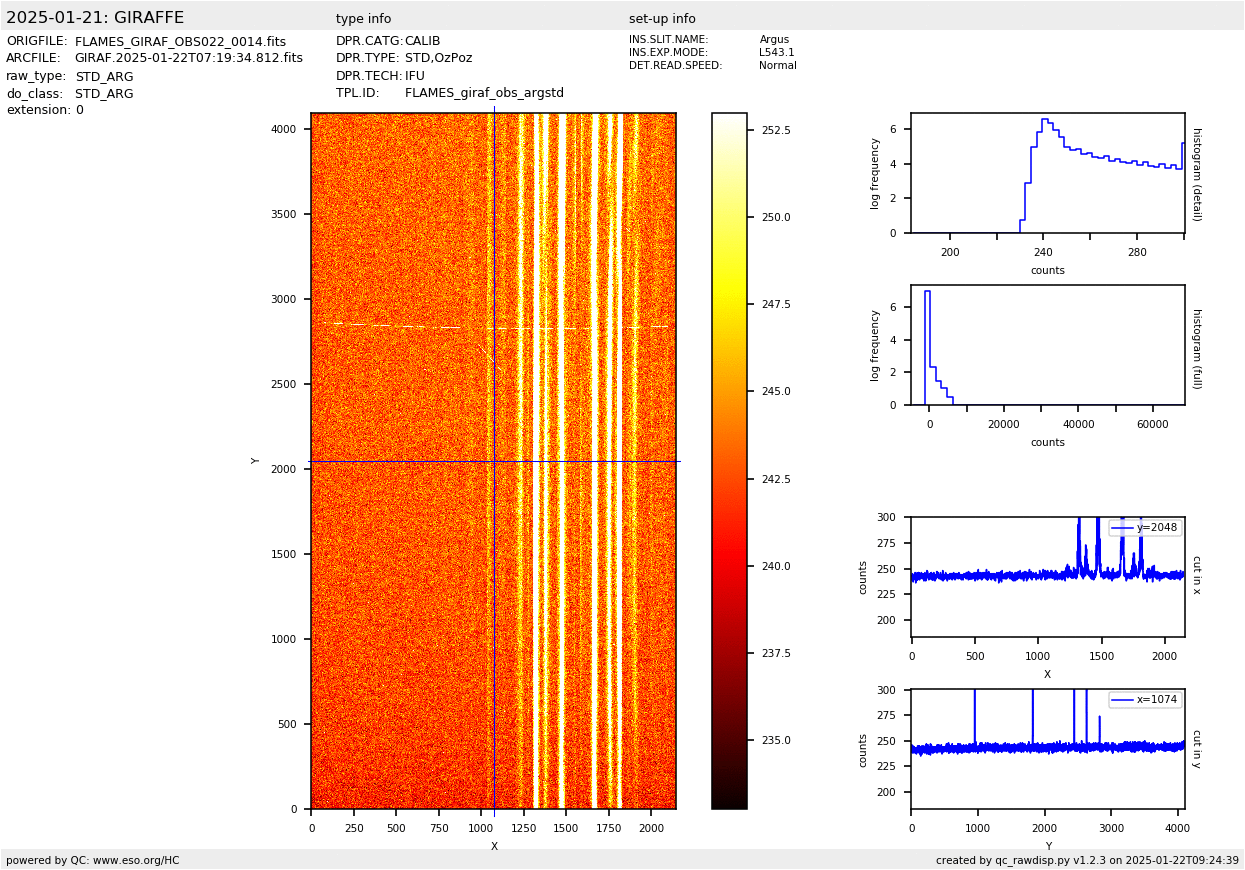Click the ORIGFILE filename FLAMES_GIRAF_OBS022_0014.fits
Image resolution: width=1245 pixels, height=870 pixels.
[x=180, y=42]
